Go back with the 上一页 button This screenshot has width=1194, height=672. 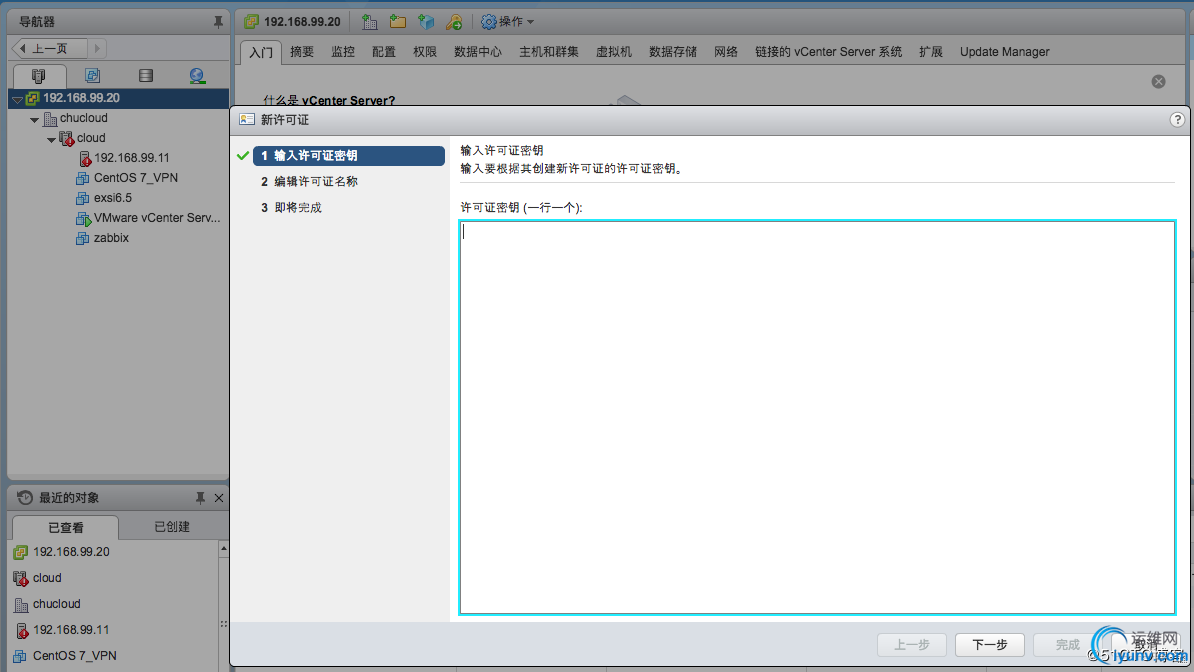click(49, 48)
